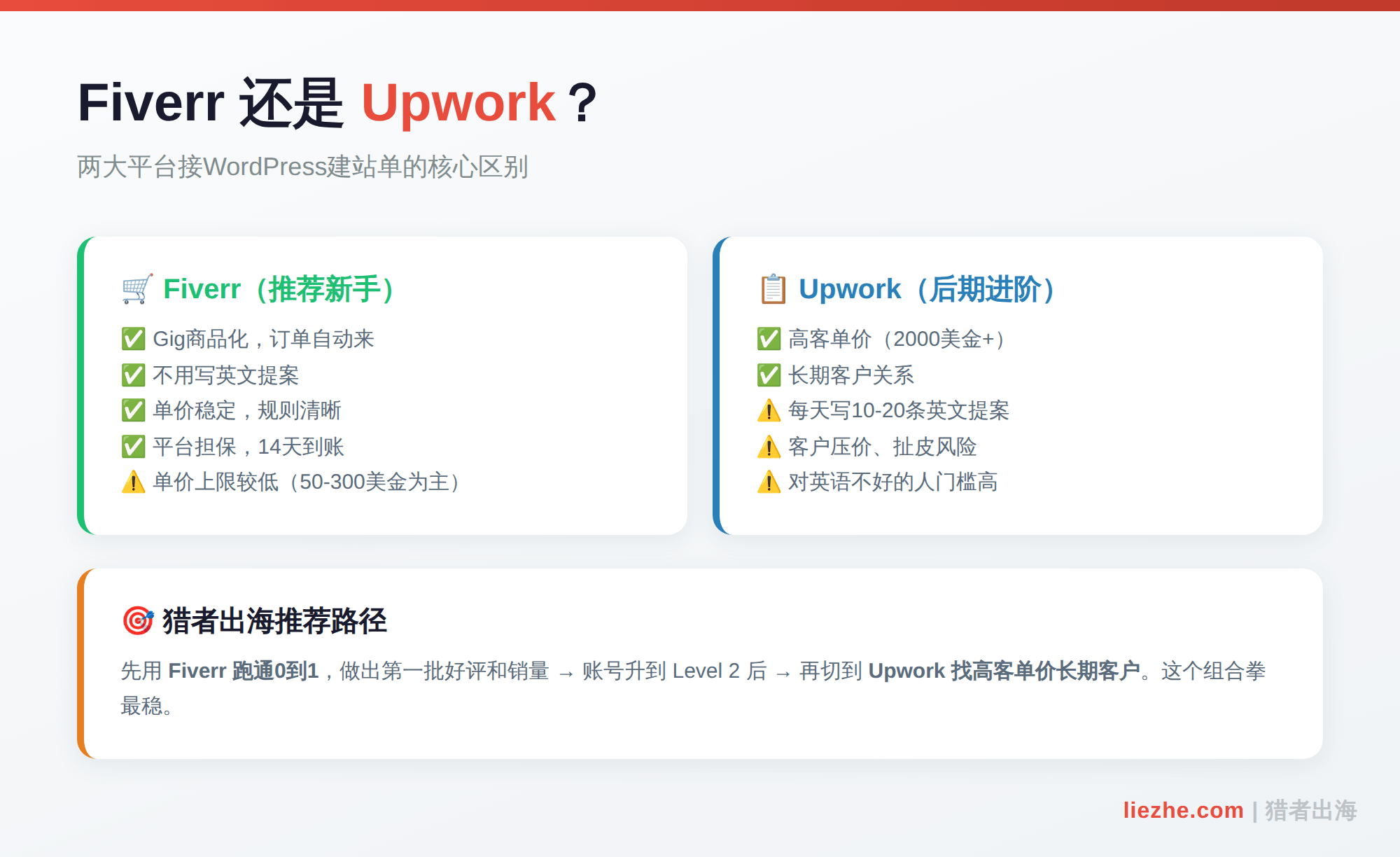Screen dimensions: 1400x857
Task: Click the text '长期客户关系'
Action: click(850, 375)
